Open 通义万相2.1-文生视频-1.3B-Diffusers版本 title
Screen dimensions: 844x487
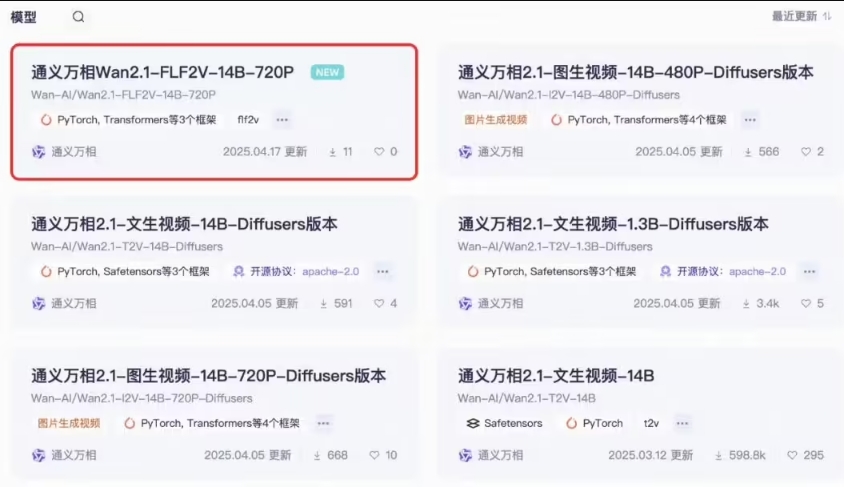613,224
